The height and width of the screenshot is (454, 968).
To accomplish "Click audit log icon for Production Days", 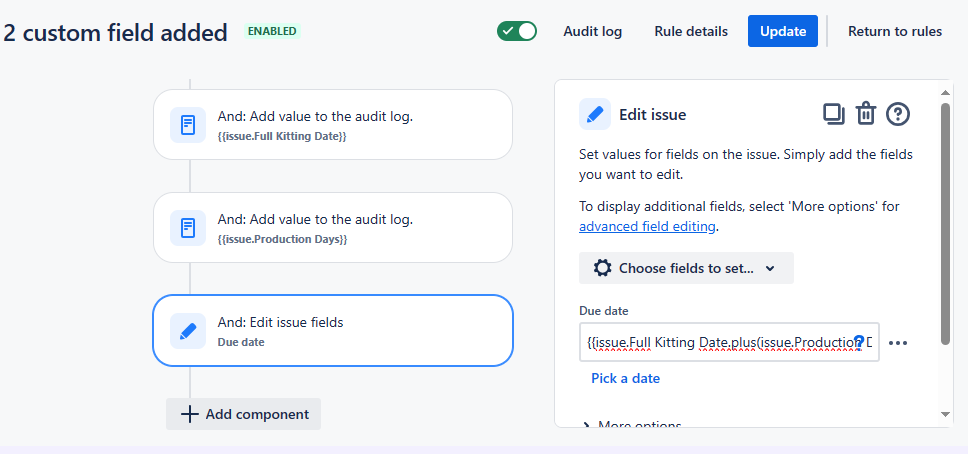I will click(188, 228).
